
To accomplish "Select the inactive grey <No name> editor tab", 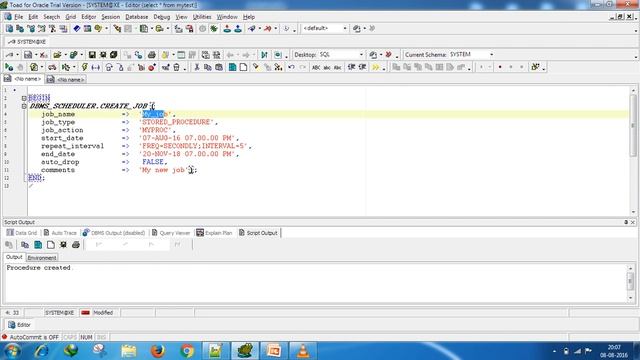I will point(66,80).
